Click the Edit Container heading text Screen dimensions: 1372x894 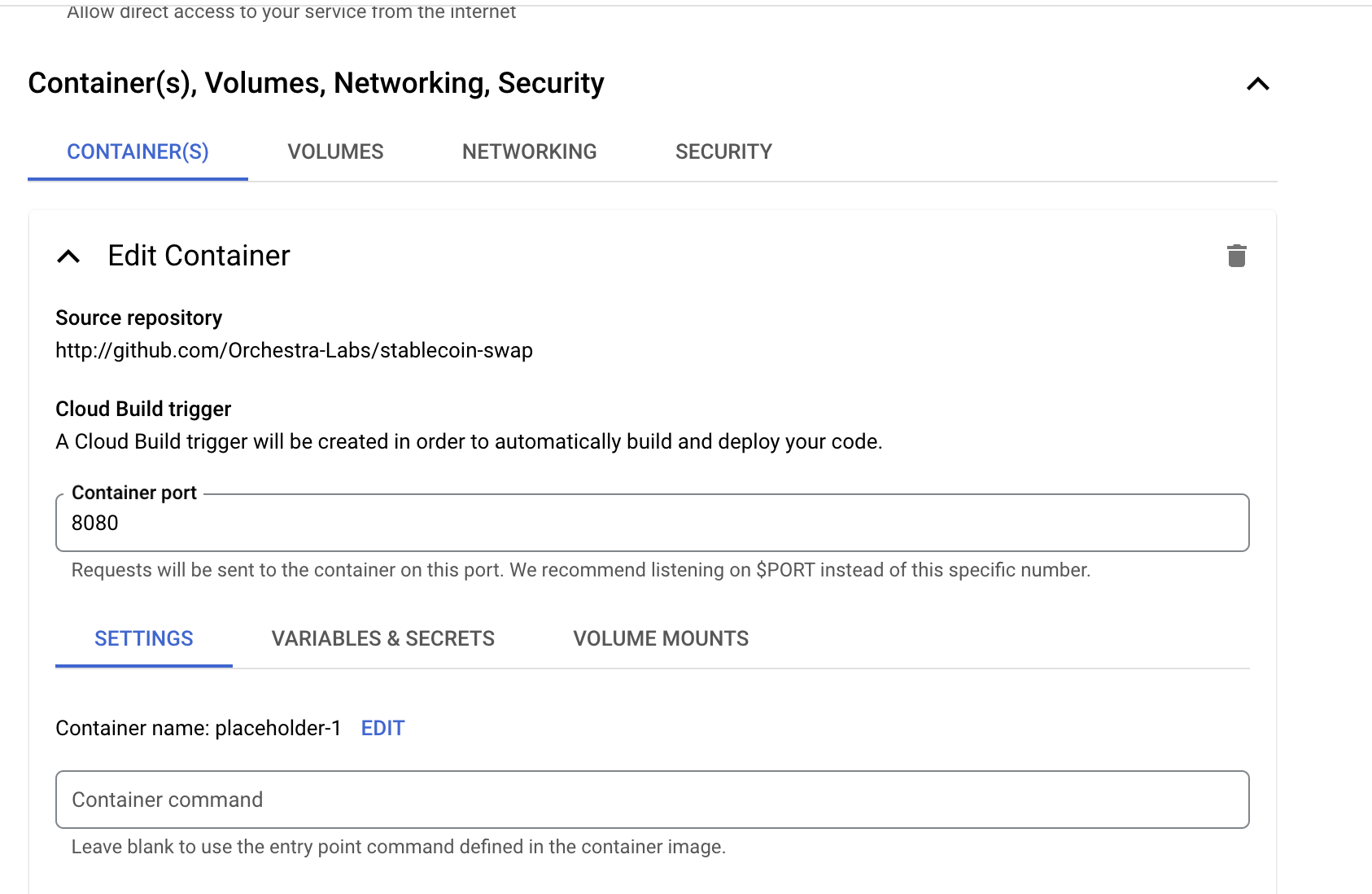(x=199, y=256)
